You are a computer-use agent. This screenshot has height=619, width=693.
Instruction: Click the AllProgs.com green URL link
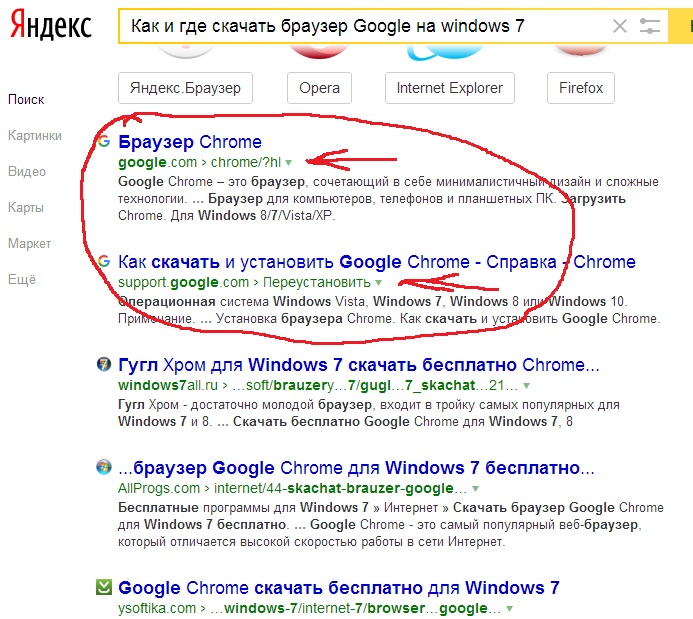[x=159, y=488]
